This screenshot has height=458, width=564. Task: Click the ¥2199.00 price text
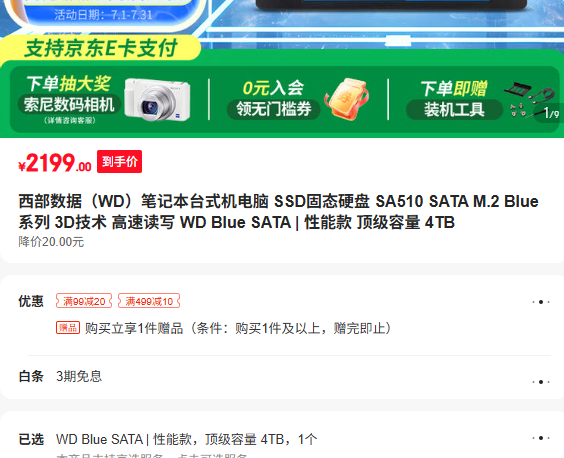pos(55,163)
